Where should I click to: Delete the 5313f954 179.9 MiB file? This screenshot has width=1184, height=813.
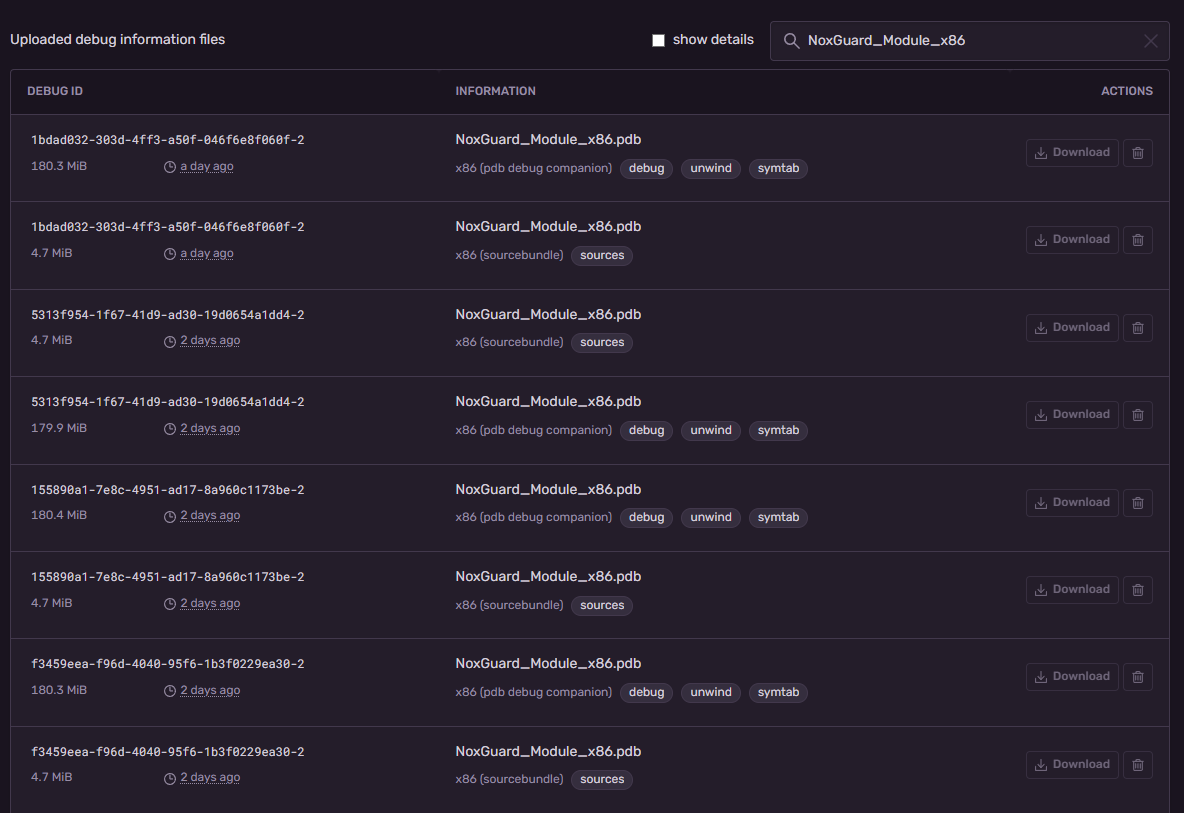click(1137, 414)
